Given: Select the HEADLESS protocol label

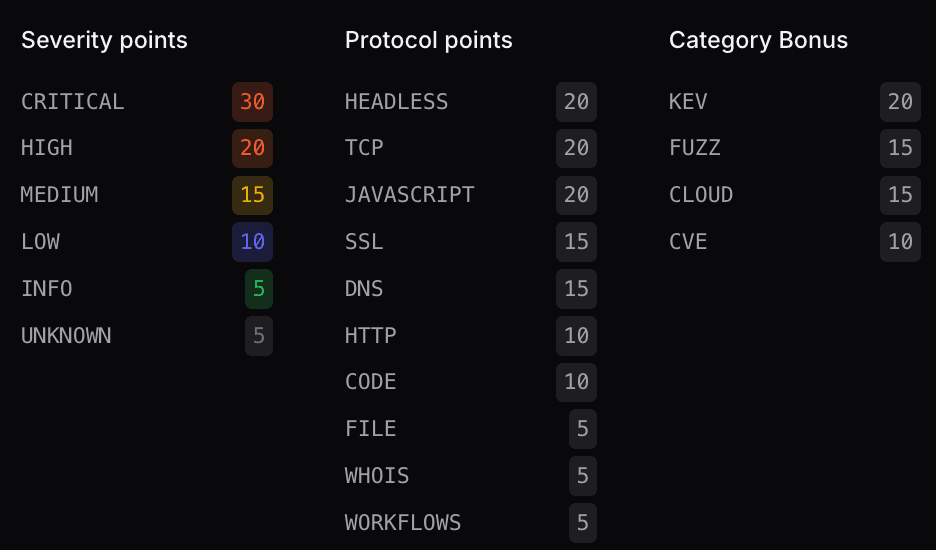Looking at the screenshot, I should [396, 102].
